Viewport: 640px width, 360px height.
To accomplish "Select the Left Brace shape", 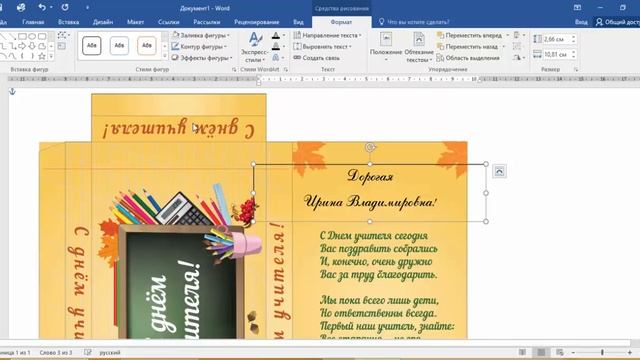I will click(22, 56).
